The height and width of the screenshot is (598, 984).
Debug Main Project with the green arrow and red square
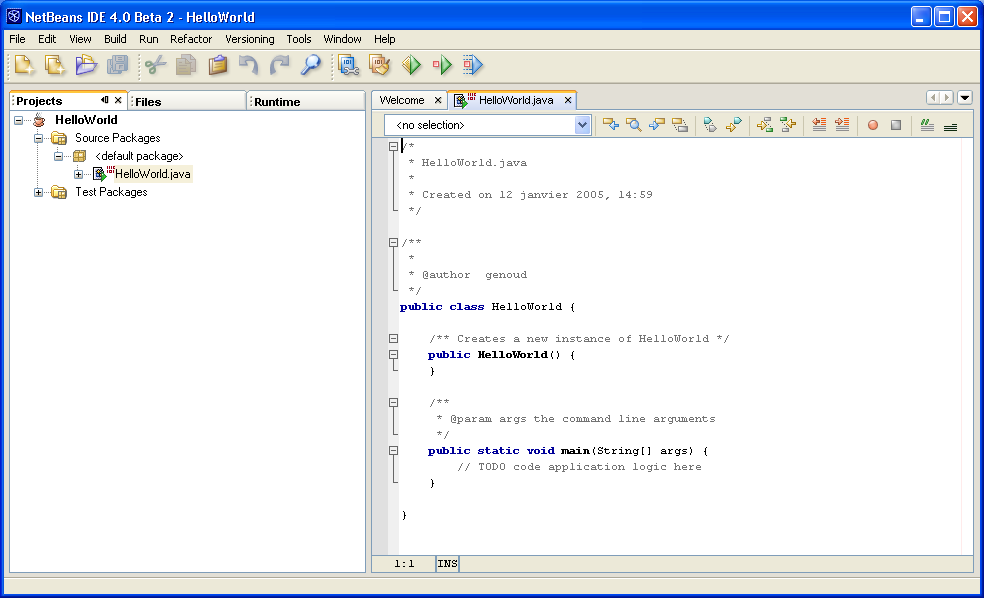click(442, 65)
